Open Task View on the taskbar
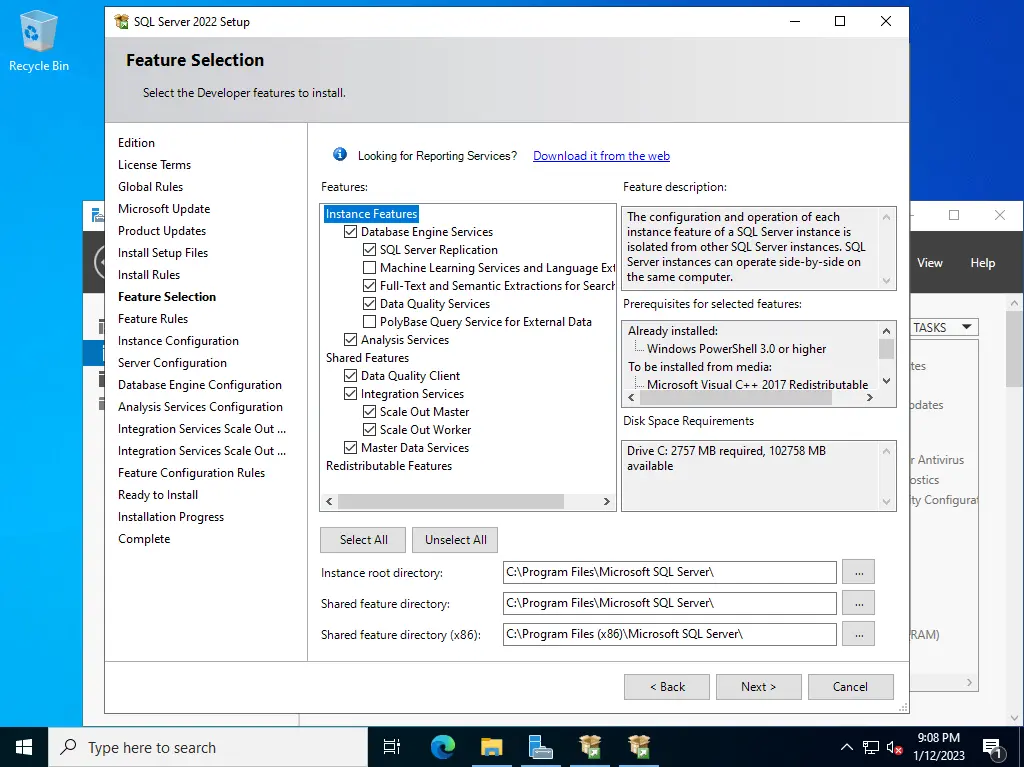The width and height of the screenshot is (1024, 767). tap(392, 747)
